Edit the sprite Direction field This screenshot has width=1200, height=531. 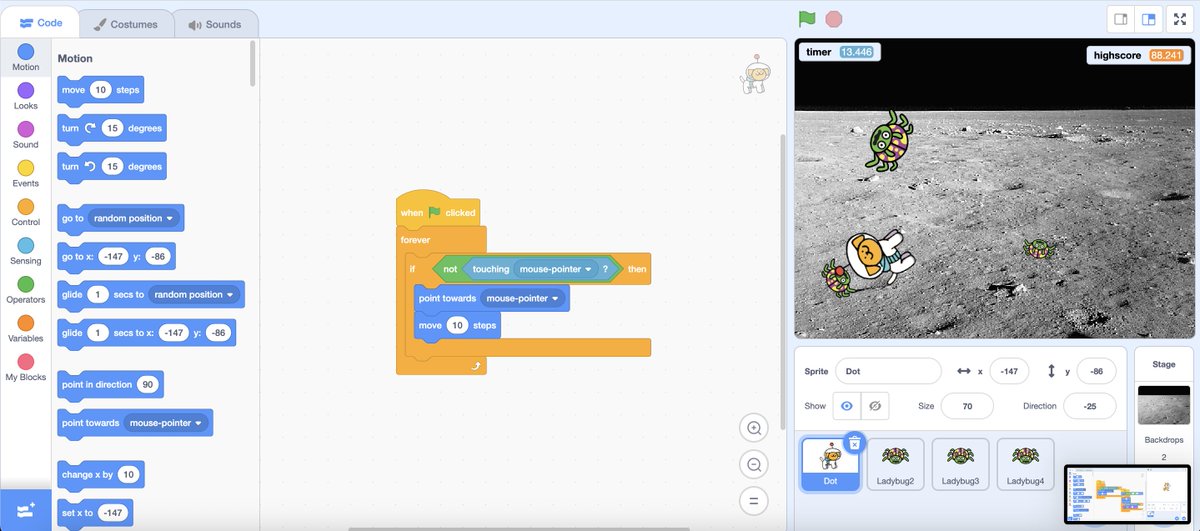[x=1089, y=406]
